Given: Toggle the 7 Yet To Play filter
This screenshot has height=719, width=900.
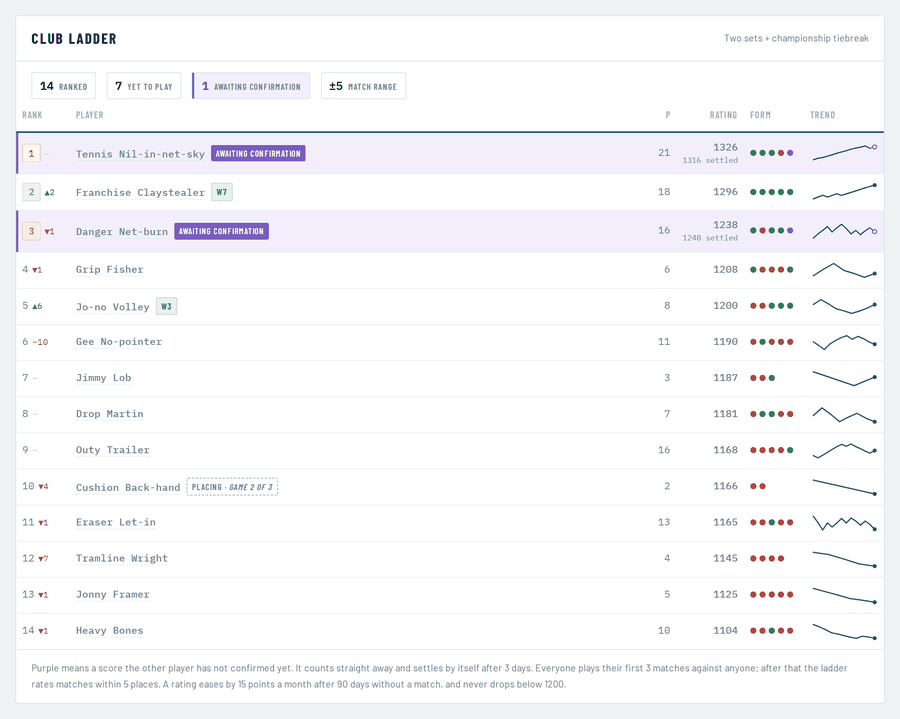Looking at the screenshot, I should click(144, 86).
